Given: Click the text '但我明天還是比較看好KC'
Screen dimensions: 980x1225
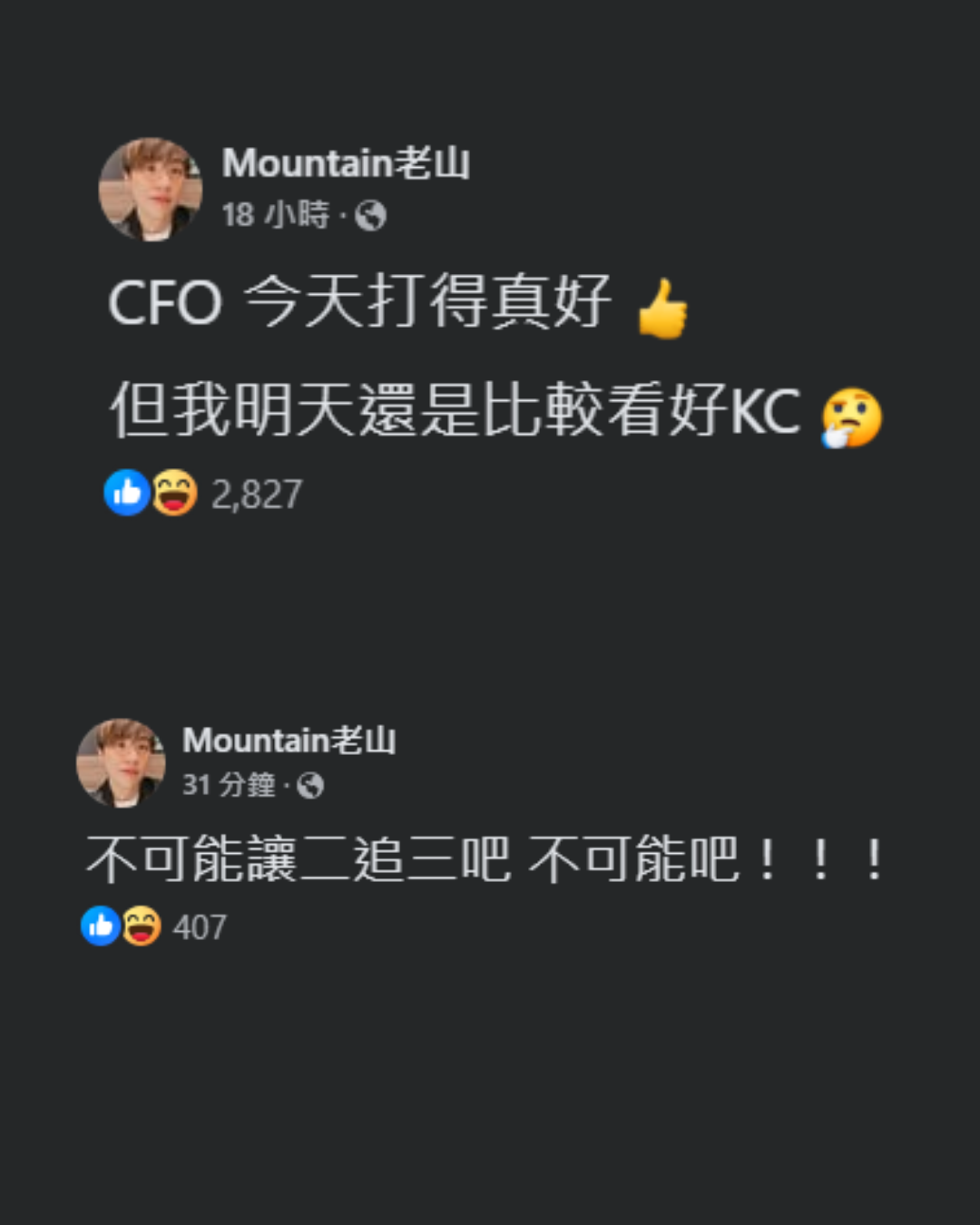Looking at the screenshot, I should tap(456, 411).
